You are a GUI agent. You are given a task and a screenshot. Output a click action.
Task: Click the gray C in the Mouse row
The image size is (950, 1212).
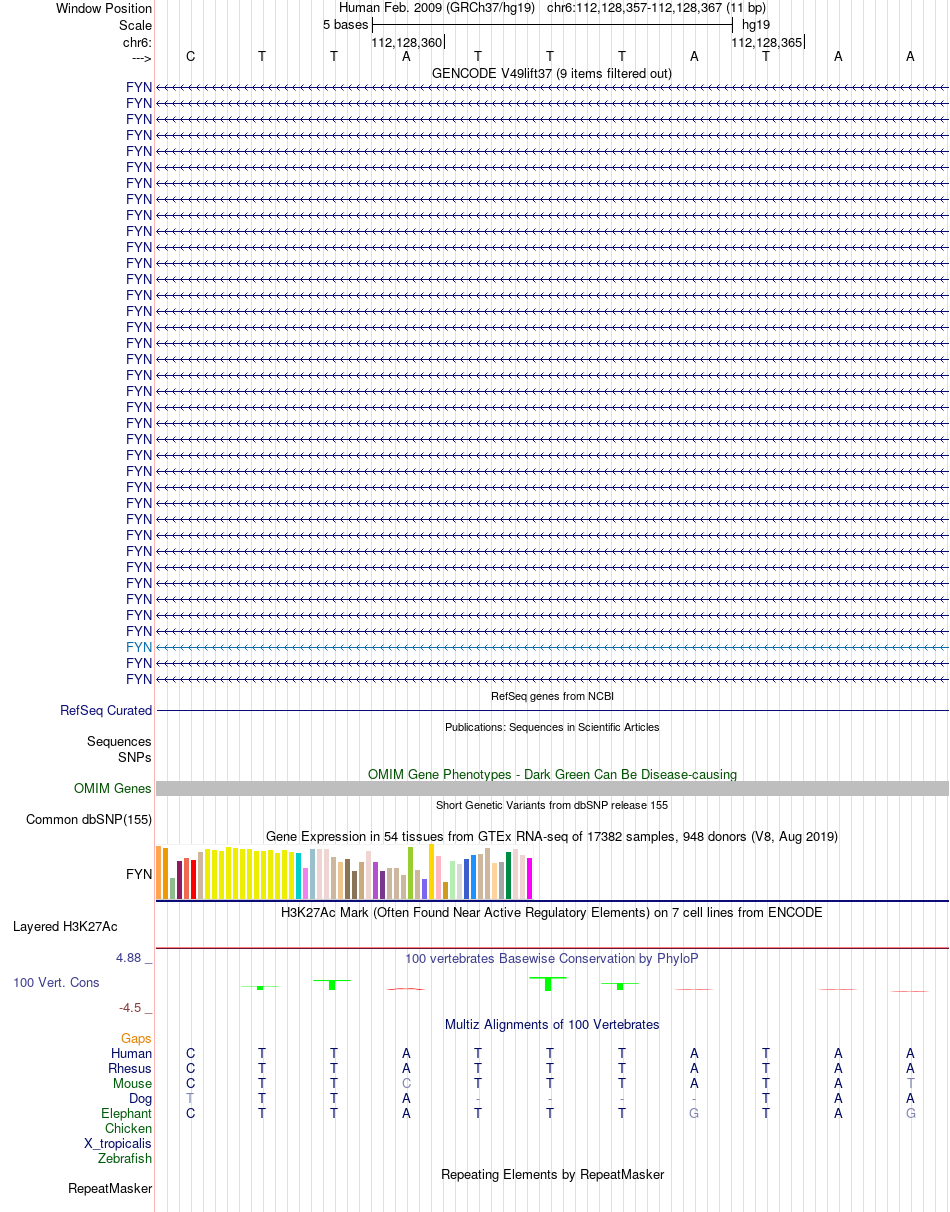[x=406, y=1083]
